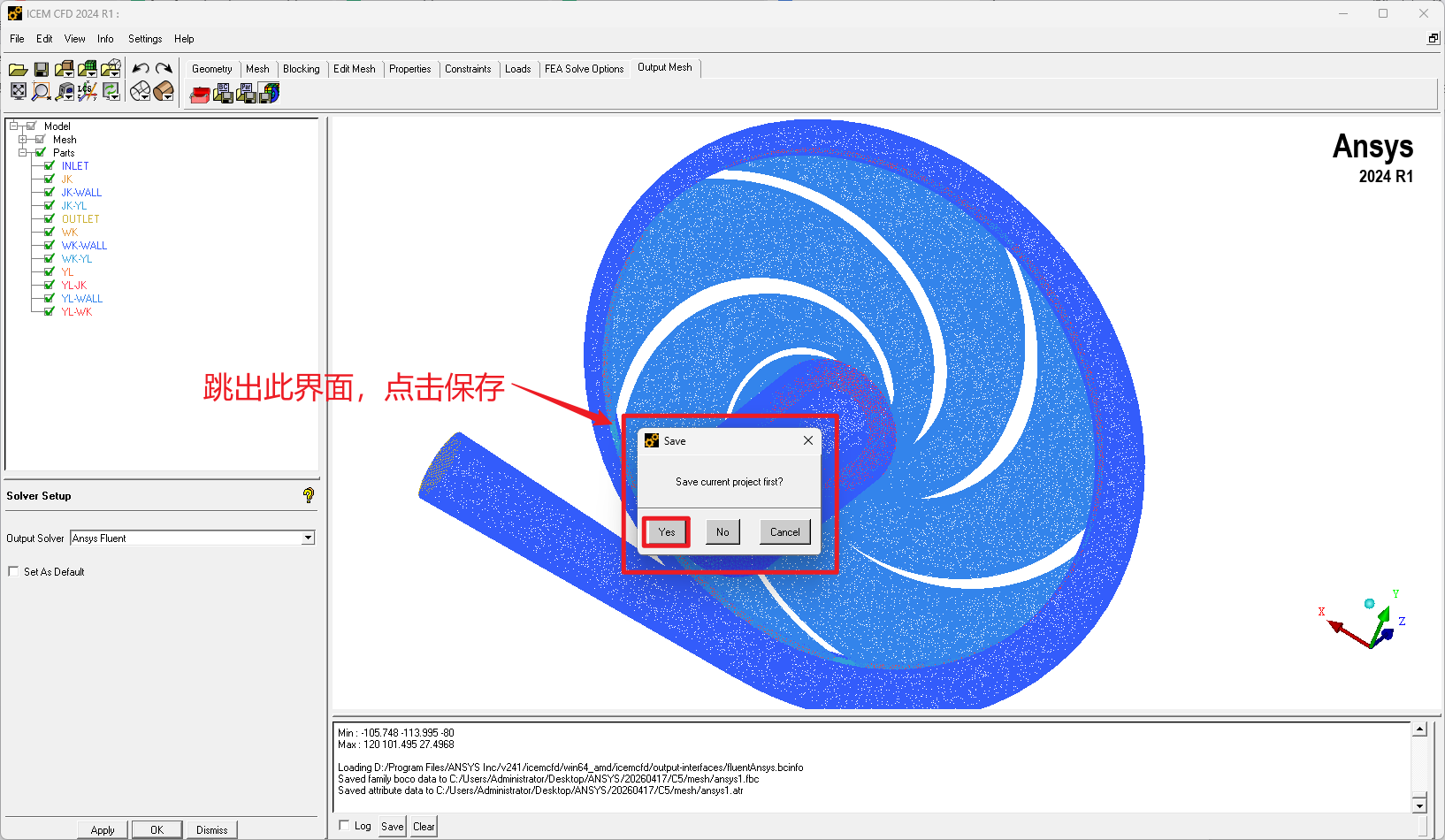Click the Local Coordinate System LCS icon
Image resolution: width=1445 pixels, height=840 pixels.
tap(87, 91)
